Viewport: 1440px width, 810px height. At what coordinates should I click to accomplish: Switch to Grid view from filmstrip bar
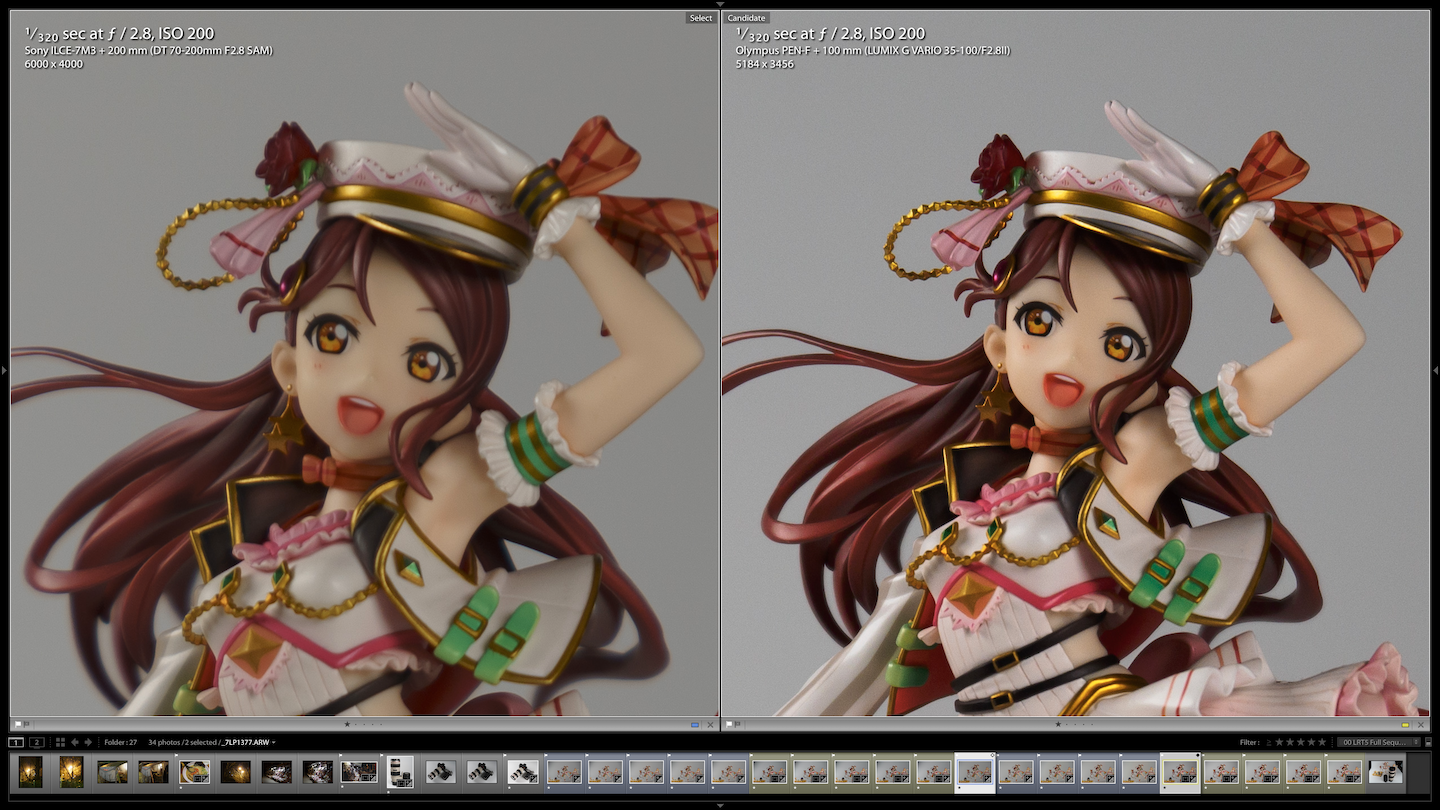60,742
